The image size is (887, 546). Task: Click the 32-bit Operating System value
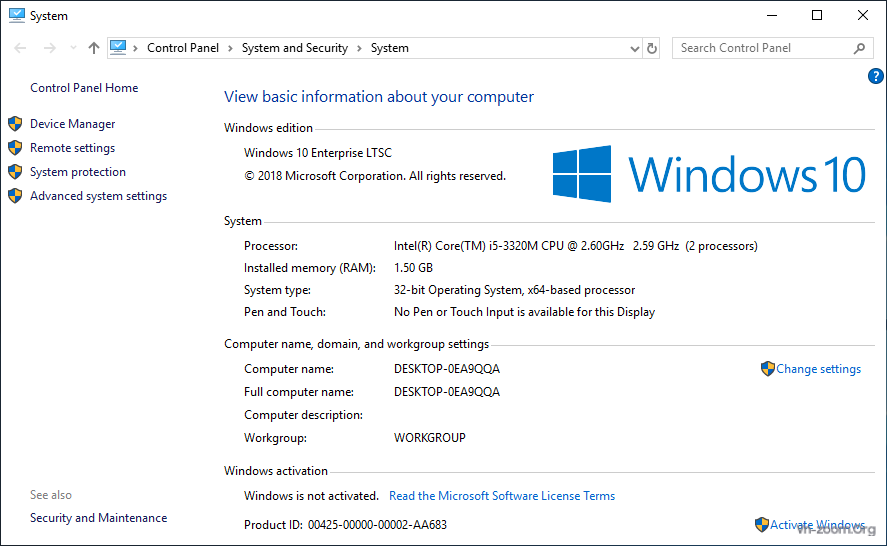pyautogui.click(x=514, y=290)
